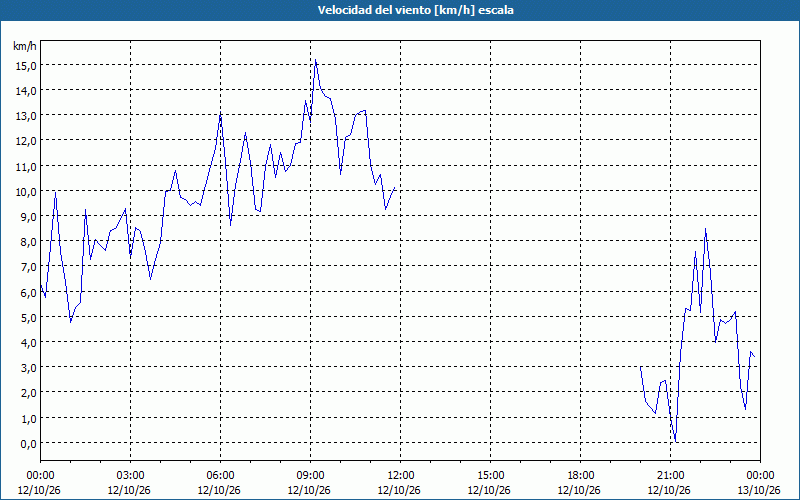Click the '3,0' y-axis value
The height and width of the screenshot is (500, 800).
point(30,367)
